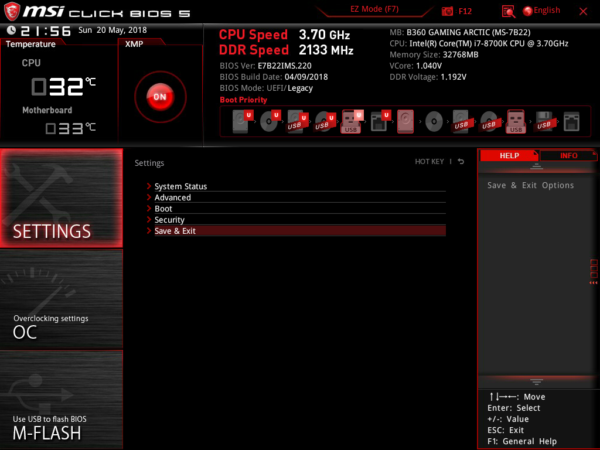Switch to the INFO tab

tap(569, 155)
